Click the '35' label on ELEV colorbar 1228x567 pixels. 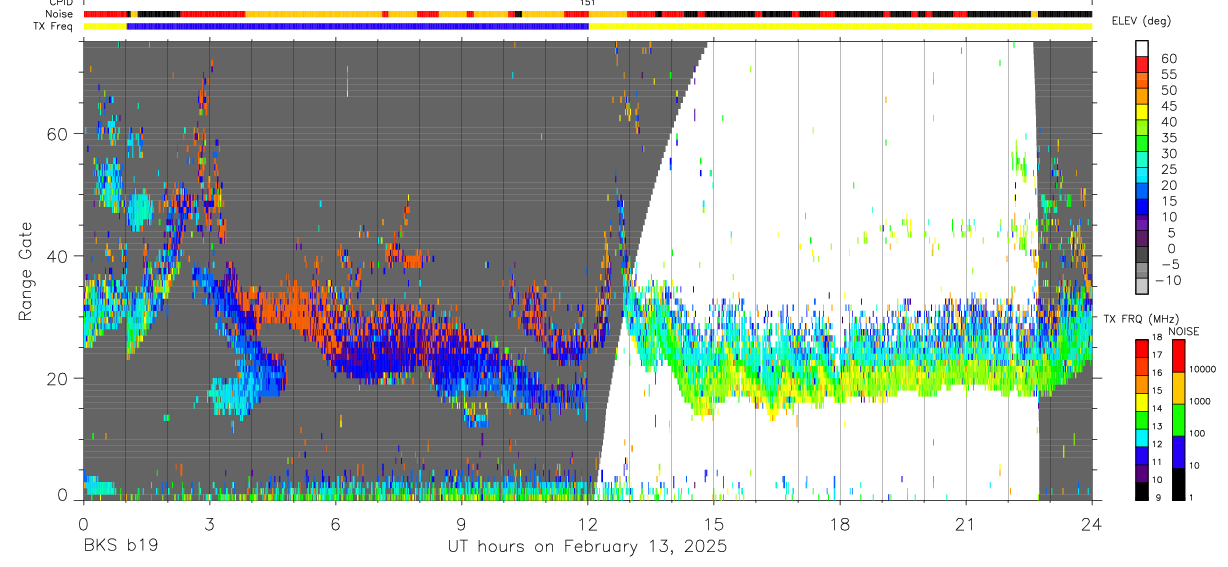1168,138
